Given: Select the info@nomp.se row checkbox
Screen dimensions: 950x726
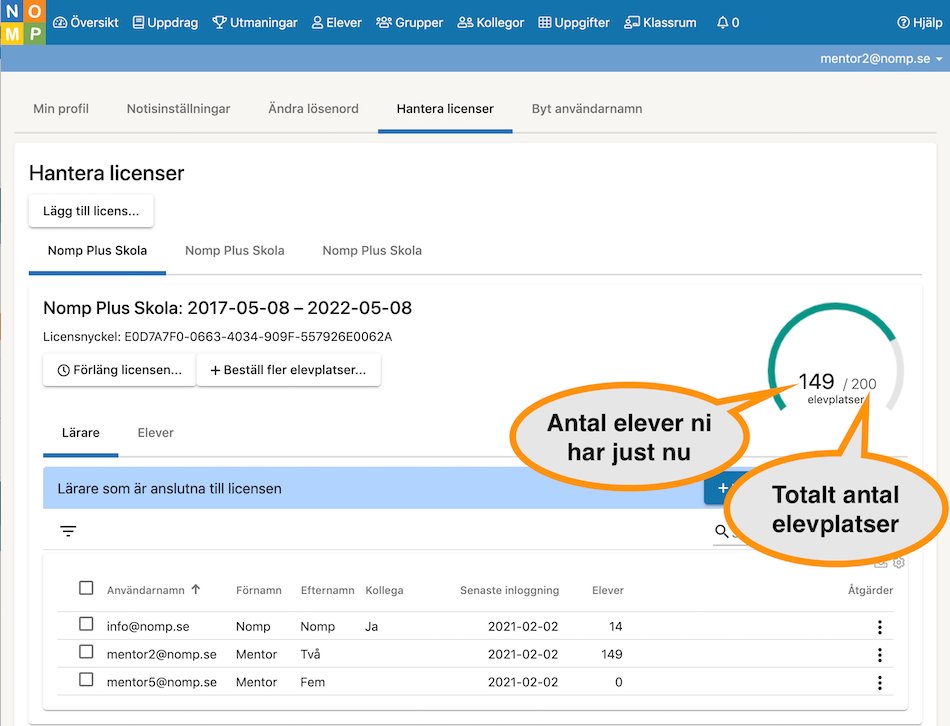Looking at the screenshot, I should pyautogui.click(x=86, y=624).
